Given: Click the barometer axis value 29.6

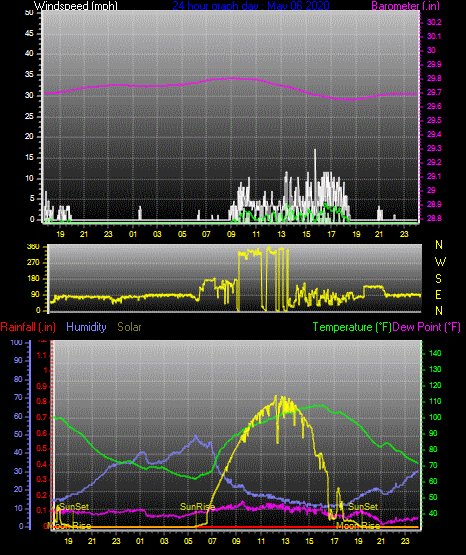Looking at the screenshot, I should click(434, 106).
